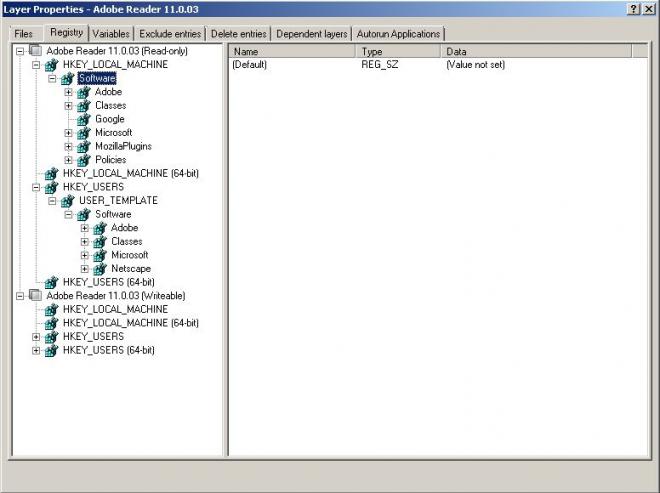The width and height of the screenshot is (660, 493).
Task: Click the key icon next to Policies
Action: click(83, 160)
